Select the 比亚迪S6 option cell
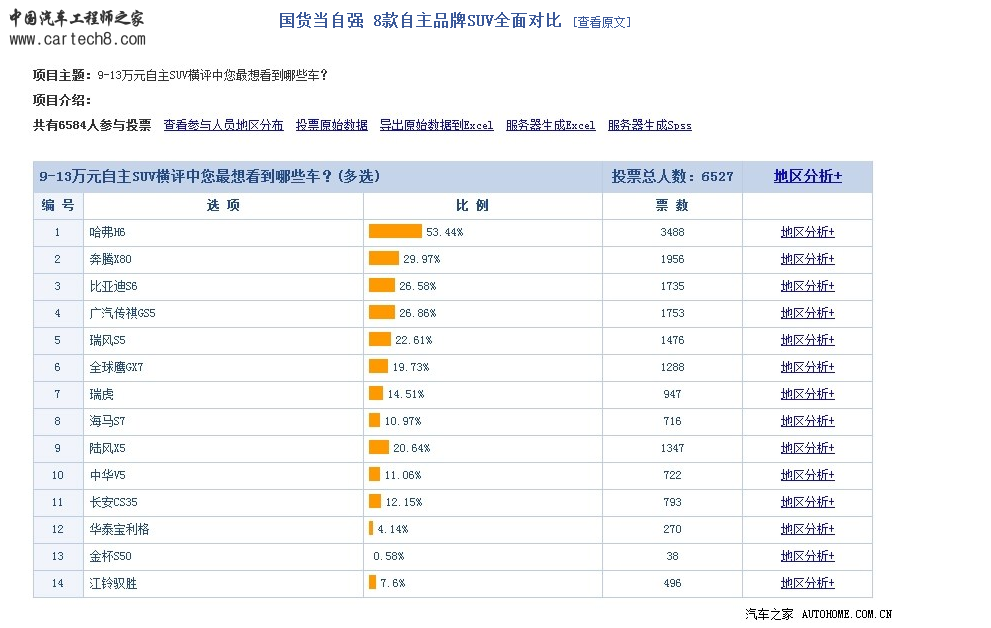Screen dimensions: 991x628 coord(223,286)
